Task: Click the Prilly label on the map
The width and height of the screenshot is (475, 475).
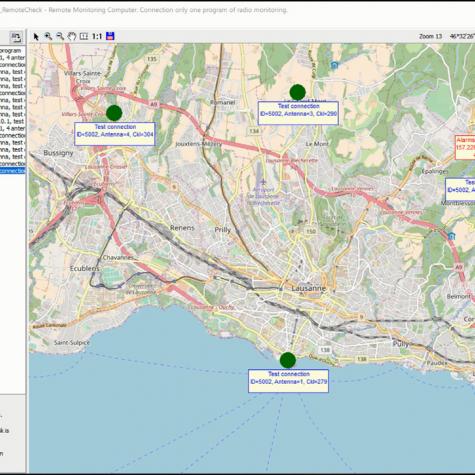Action: [223, 230]
